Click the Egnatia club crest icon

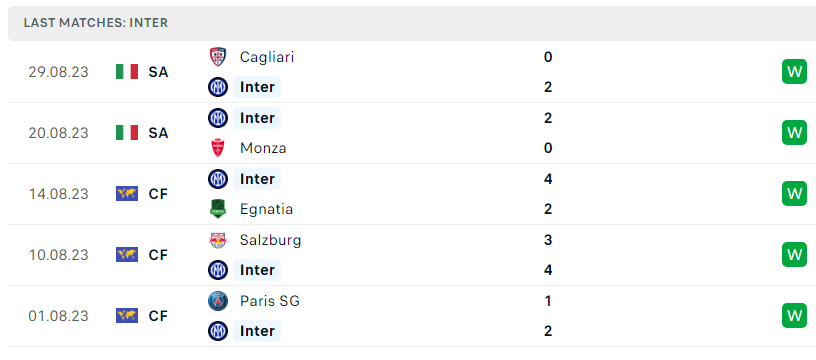coord(218,209)
